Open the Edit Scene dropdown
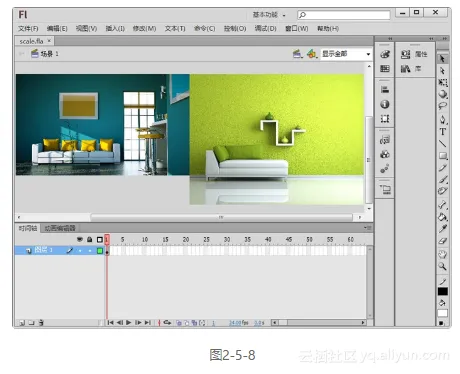 pos(297,54)
